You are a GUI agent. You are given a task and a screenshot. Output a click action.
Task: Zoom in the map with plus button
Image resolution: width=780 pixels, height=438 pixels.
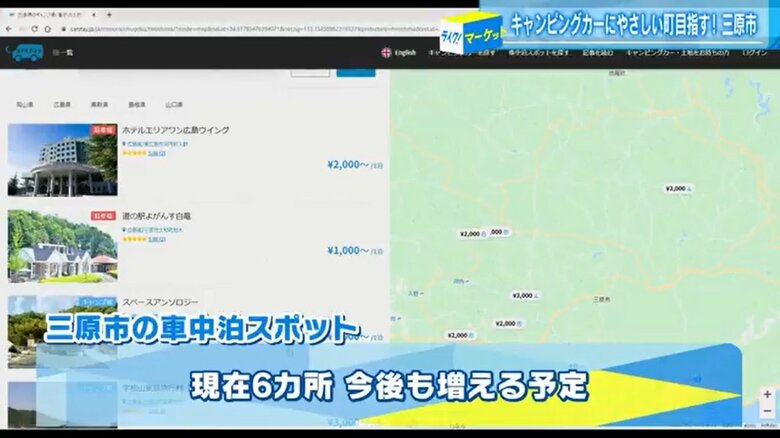click(x=767, y=395)
